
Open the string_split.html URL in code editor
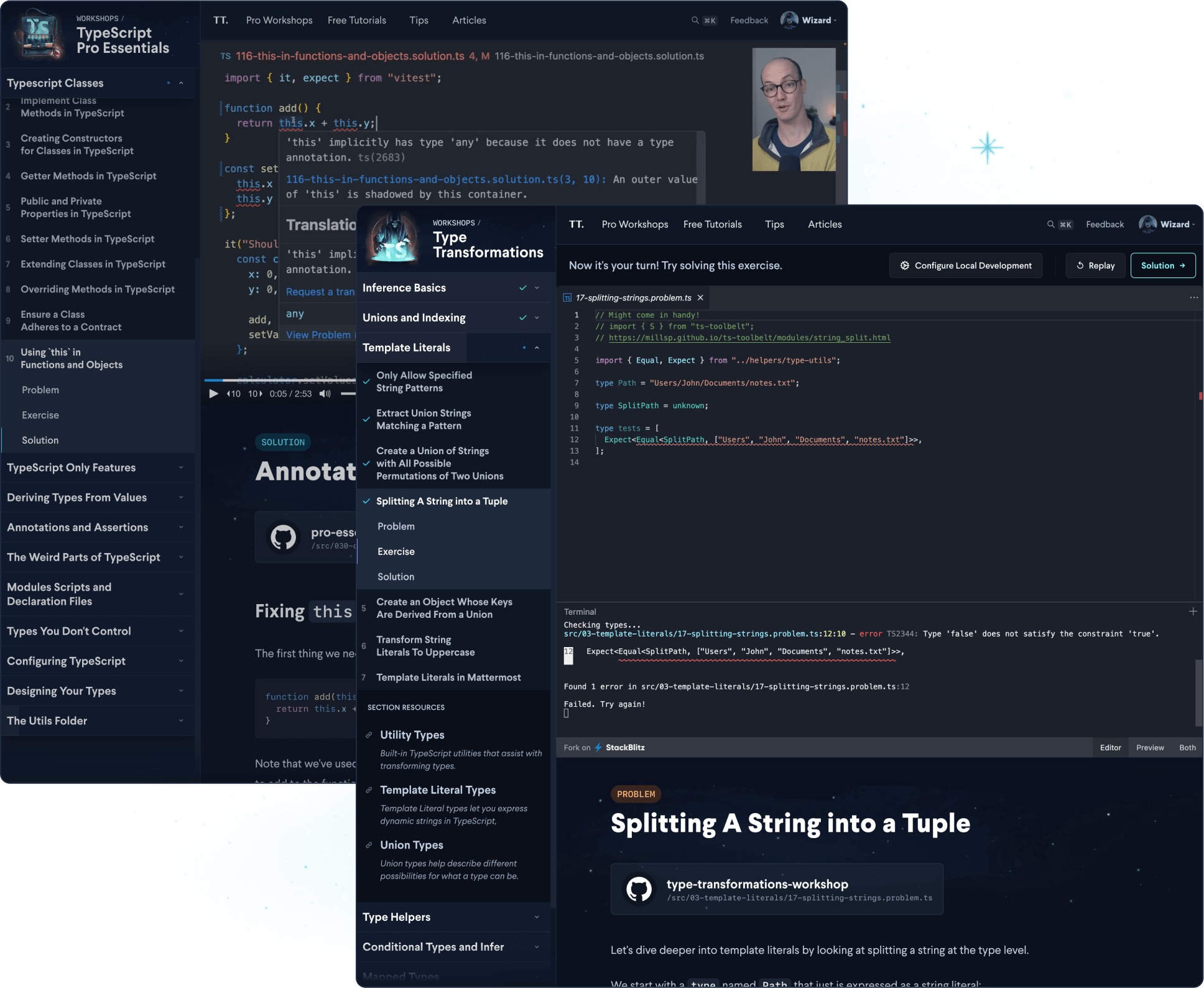pos(749,338)
